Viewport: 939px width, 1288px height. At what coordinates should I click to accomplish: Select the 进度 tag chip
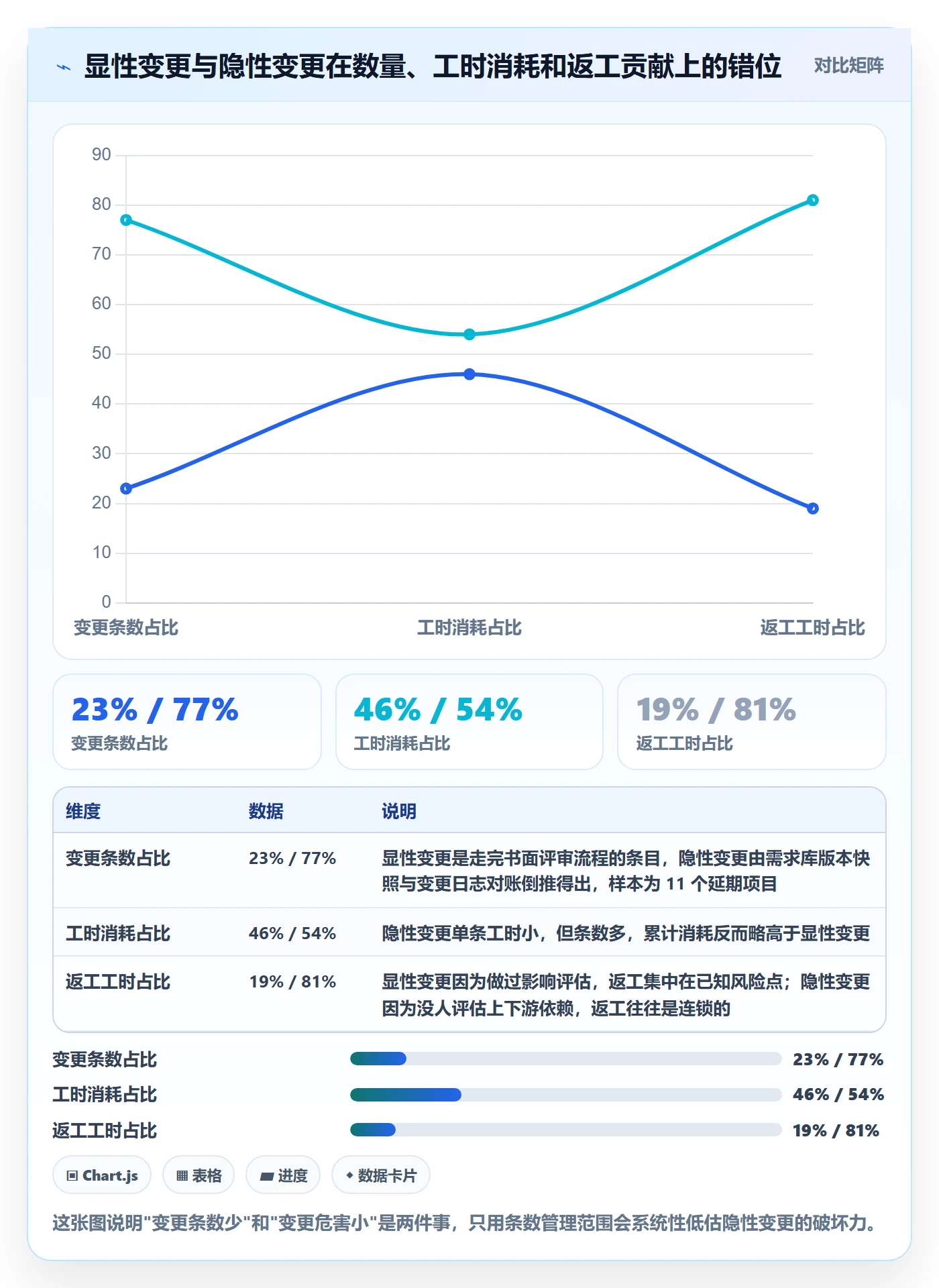[x=283, y=1175]
